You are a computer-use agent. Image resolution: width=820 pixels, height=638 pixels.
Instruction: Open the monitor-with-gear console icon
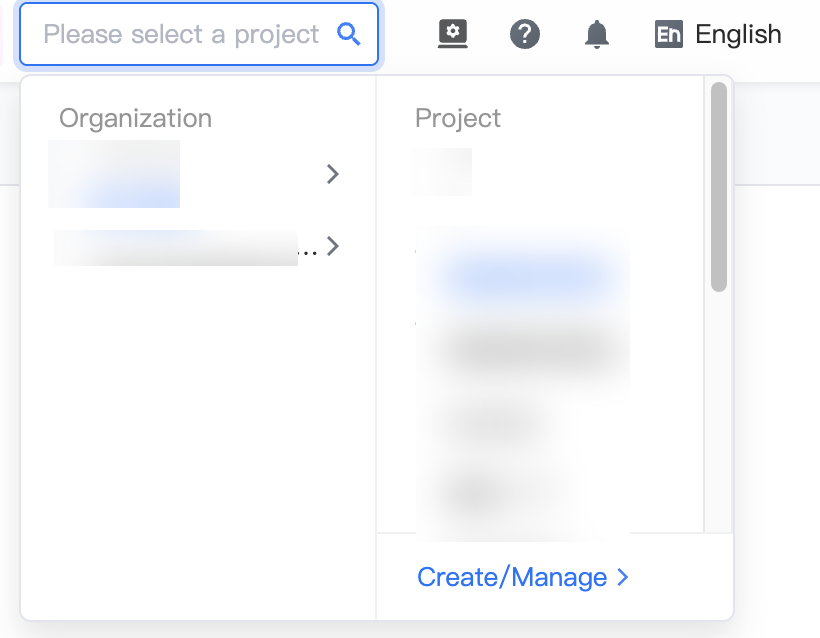point(453,35)
